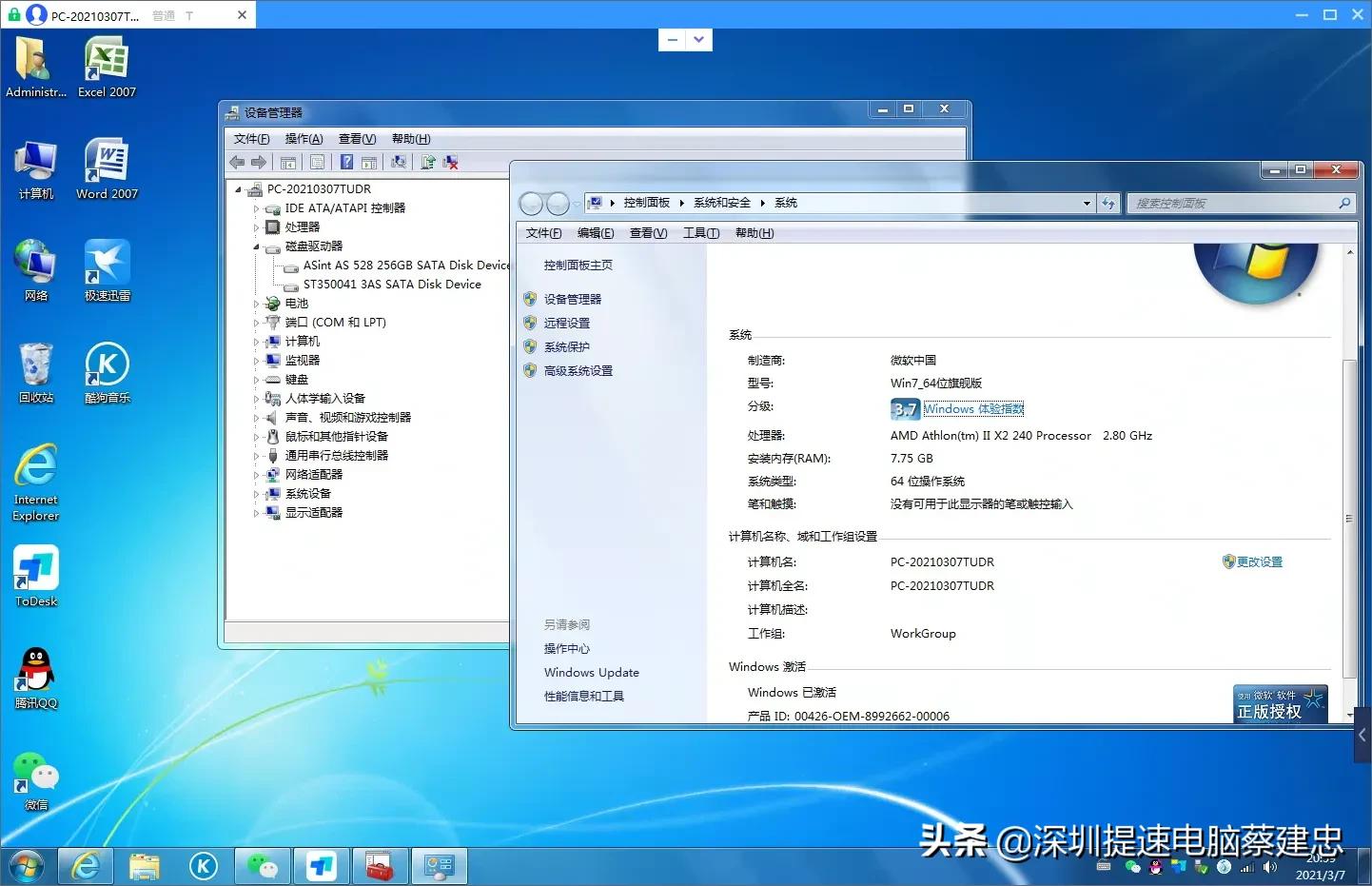The height and width of the screenshot is (886, 1372).
Task: Open the address bar history dropdown
Action: click(x=1087, y=203)
